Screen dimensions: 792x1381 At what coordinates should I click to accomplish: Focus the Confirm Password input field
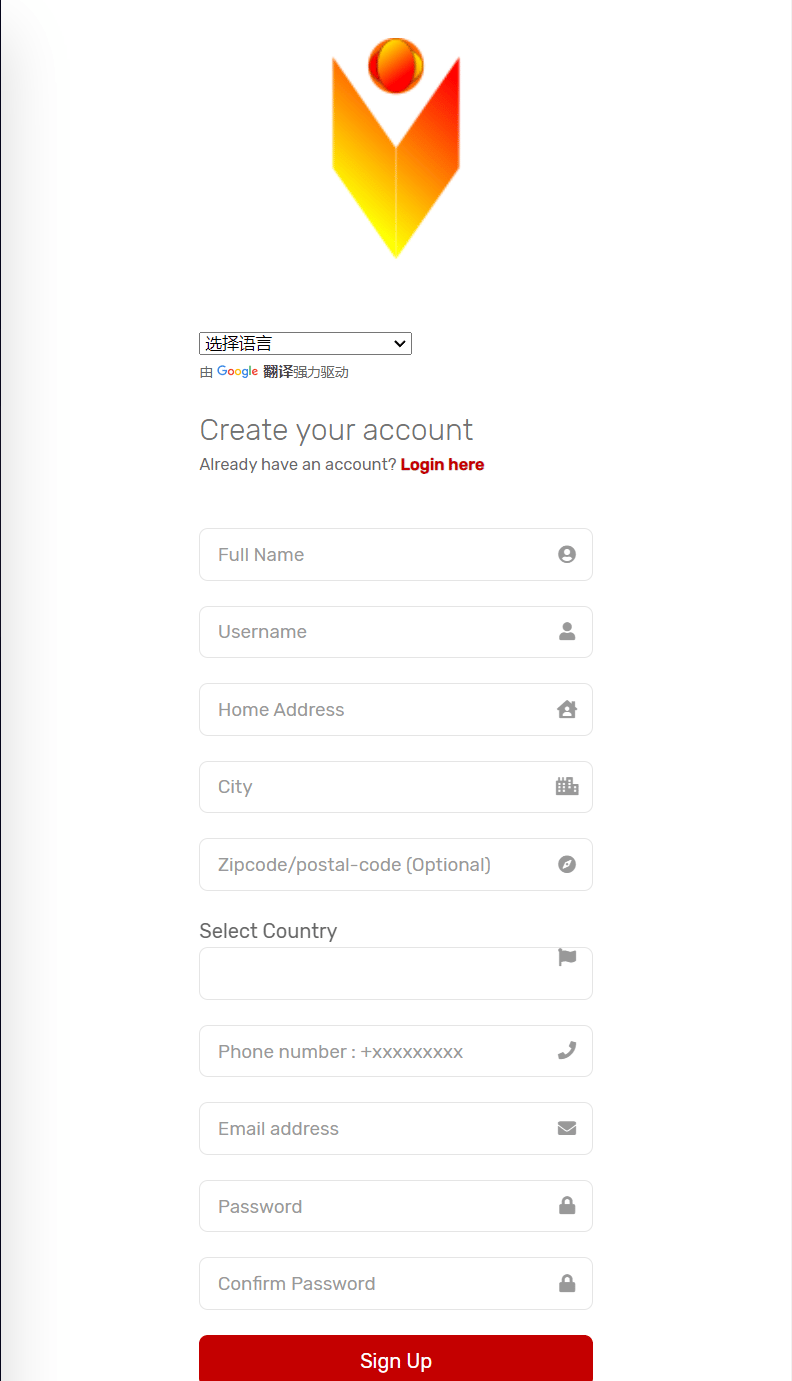tap(396, 1283)
